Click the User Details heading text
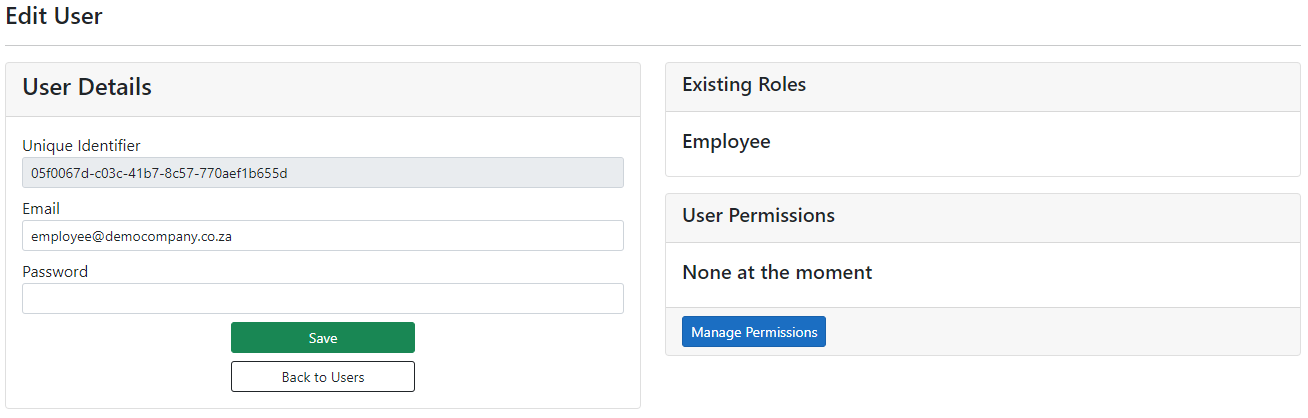The width and height of the screenshot is (1308, 418). [87, 88]
